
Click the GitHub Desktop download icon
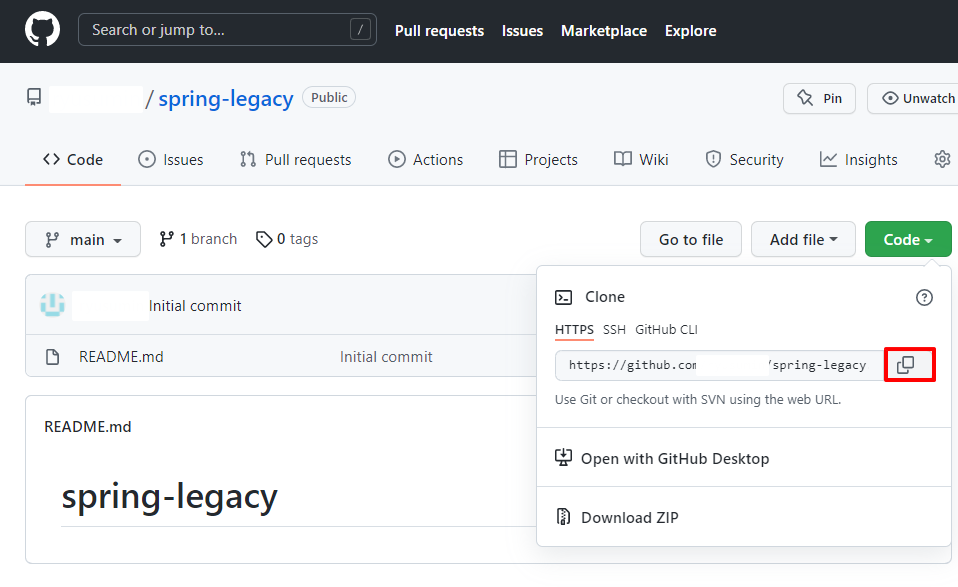click(563, 458)
